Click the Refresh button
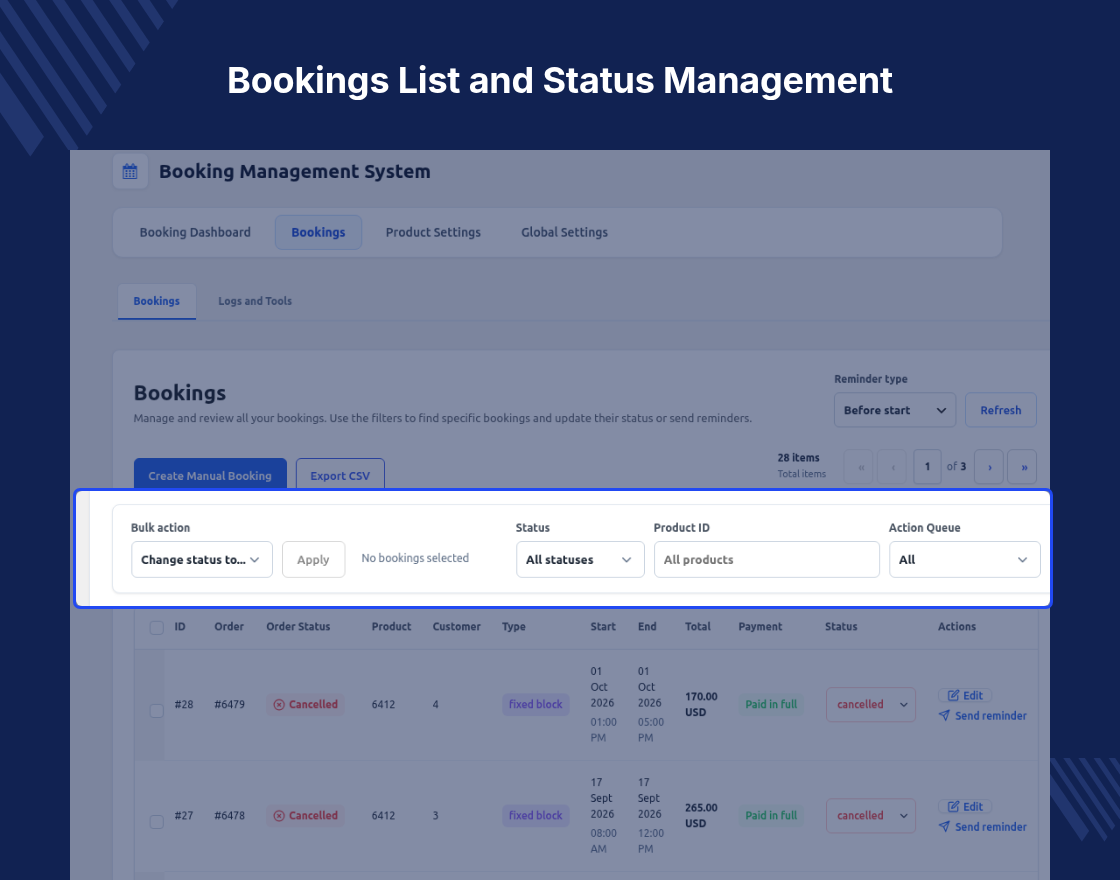This screenshot has width=1120, height=880. [1000, 410]
